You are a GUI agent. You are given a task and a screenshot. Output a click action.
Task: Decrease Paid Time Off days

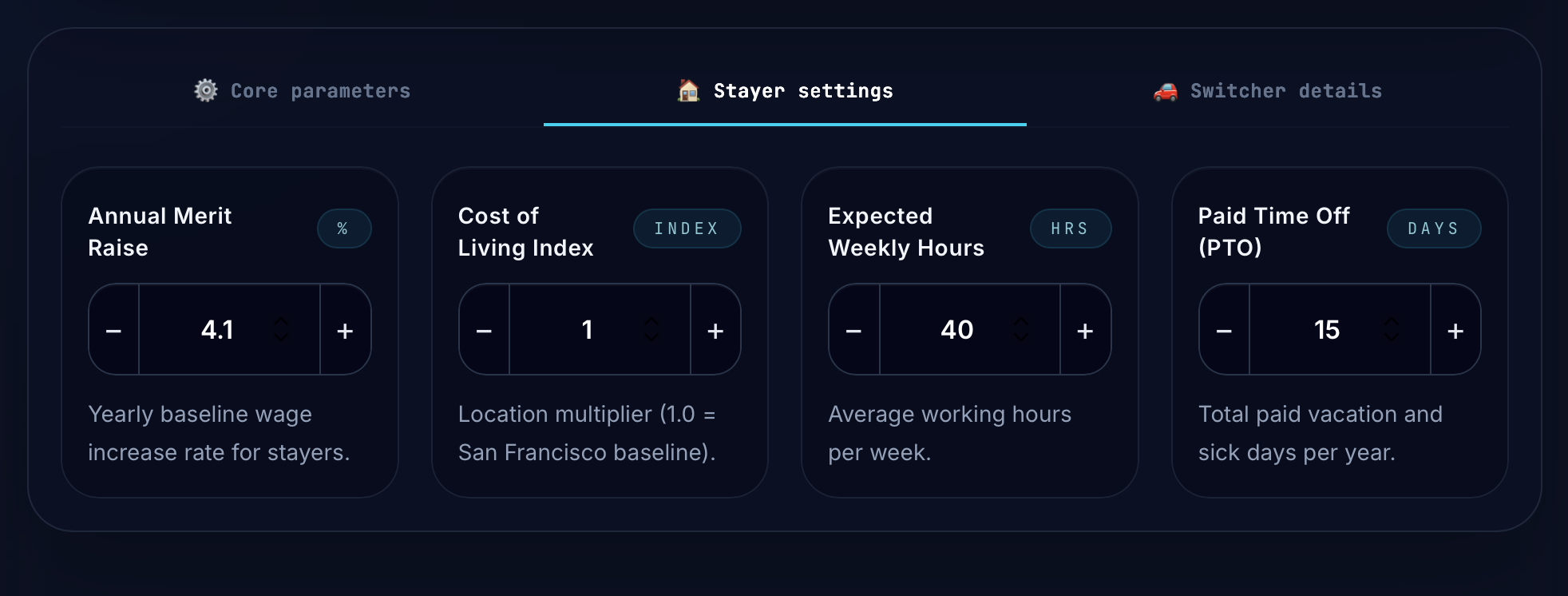coord(1224,330)
